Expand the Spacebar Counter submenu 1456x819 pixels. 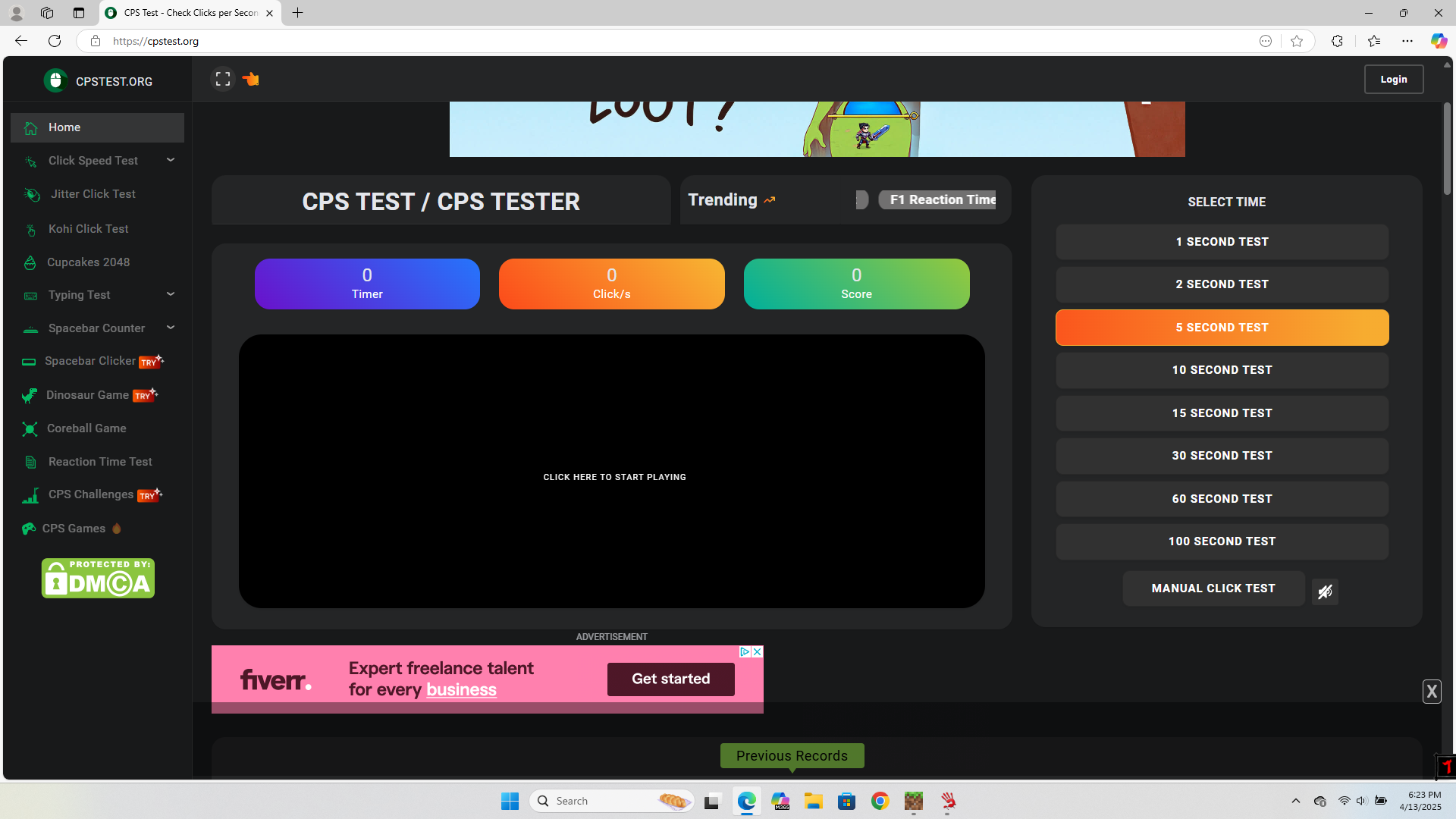pos(171,328)
